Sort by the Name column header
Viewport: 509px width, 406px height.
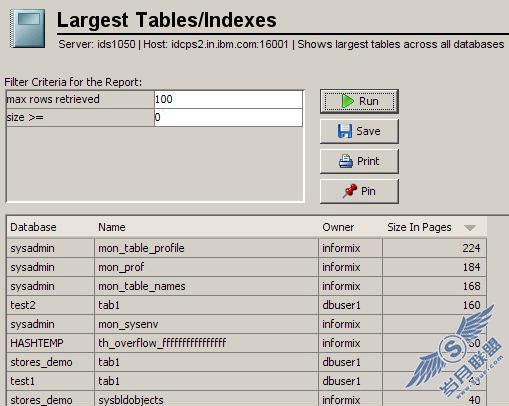206,227
